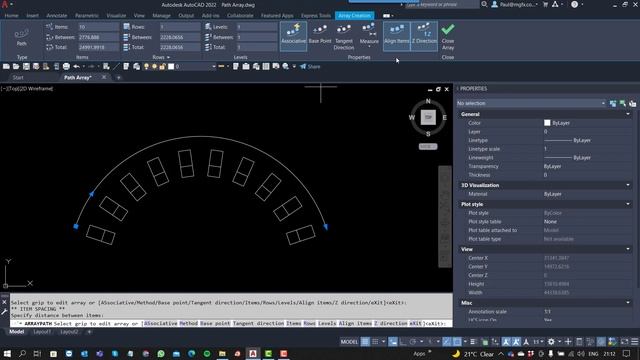Click the Undo arrow icon
Image resolution: width=640 pixels, height=360 pixels.
click(76, 67)
